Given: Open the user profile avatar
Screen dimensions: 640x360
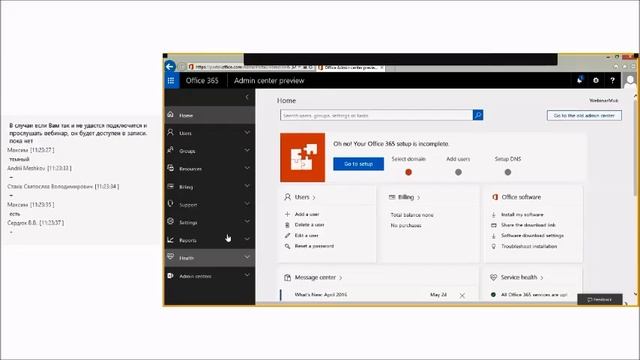Looking at the screenshot, I should (x=630, y=80).
